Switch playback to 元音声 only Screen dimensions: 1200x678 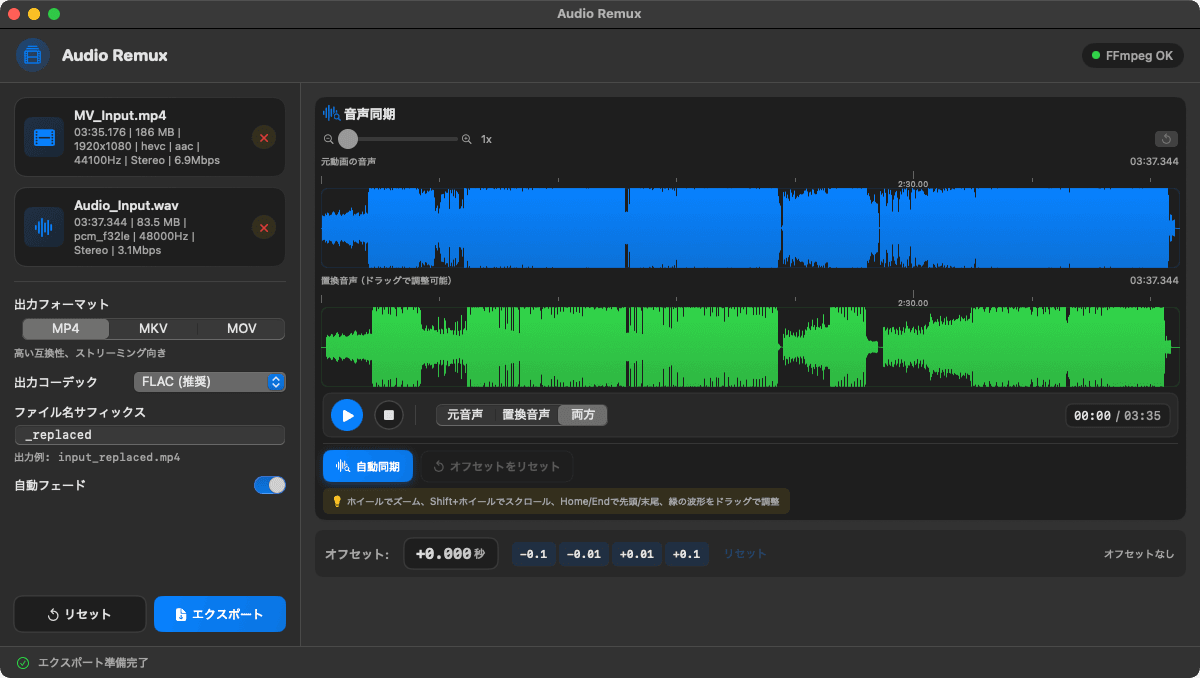click(465, 414)
